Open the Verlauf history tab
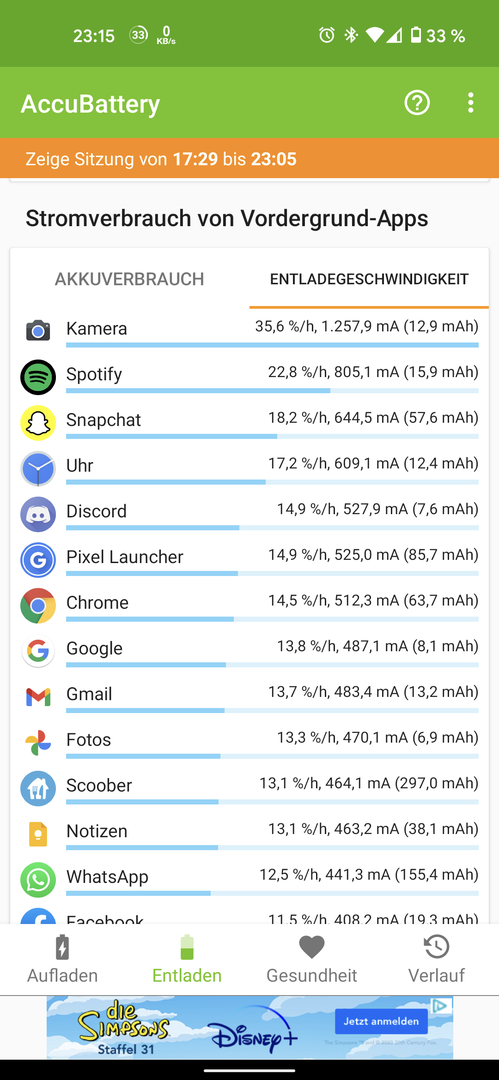Viewport: 499px width, 1080px height. [436, 959]
